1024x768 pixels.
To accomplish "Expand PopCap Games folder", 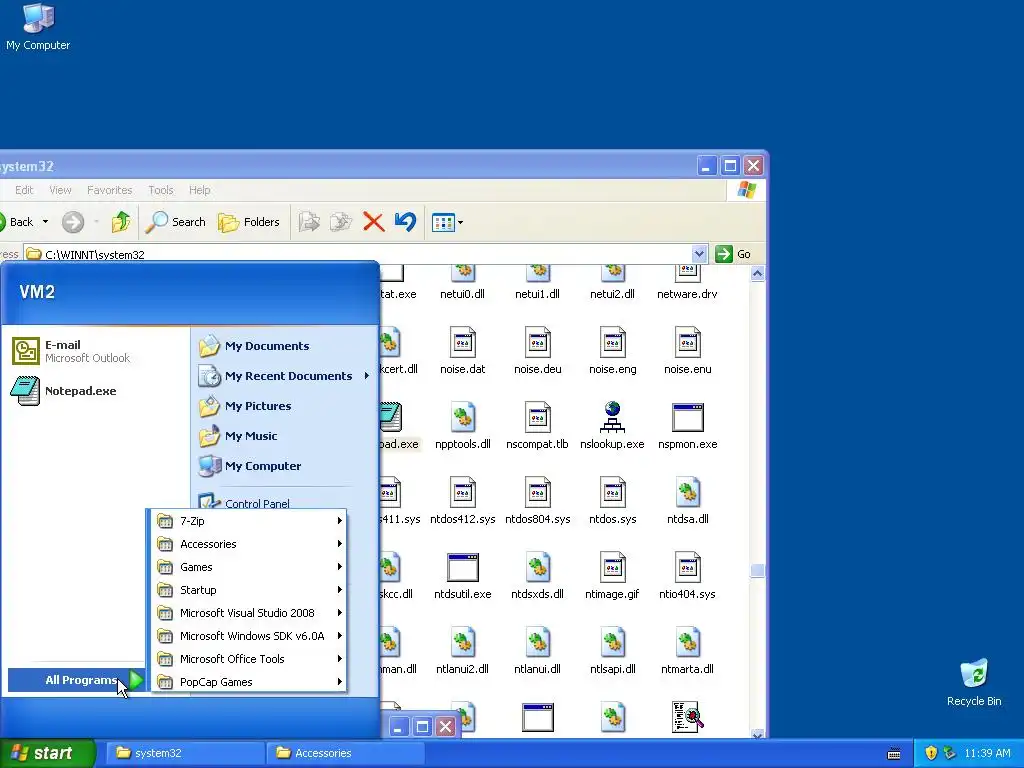I will point(249,682).
